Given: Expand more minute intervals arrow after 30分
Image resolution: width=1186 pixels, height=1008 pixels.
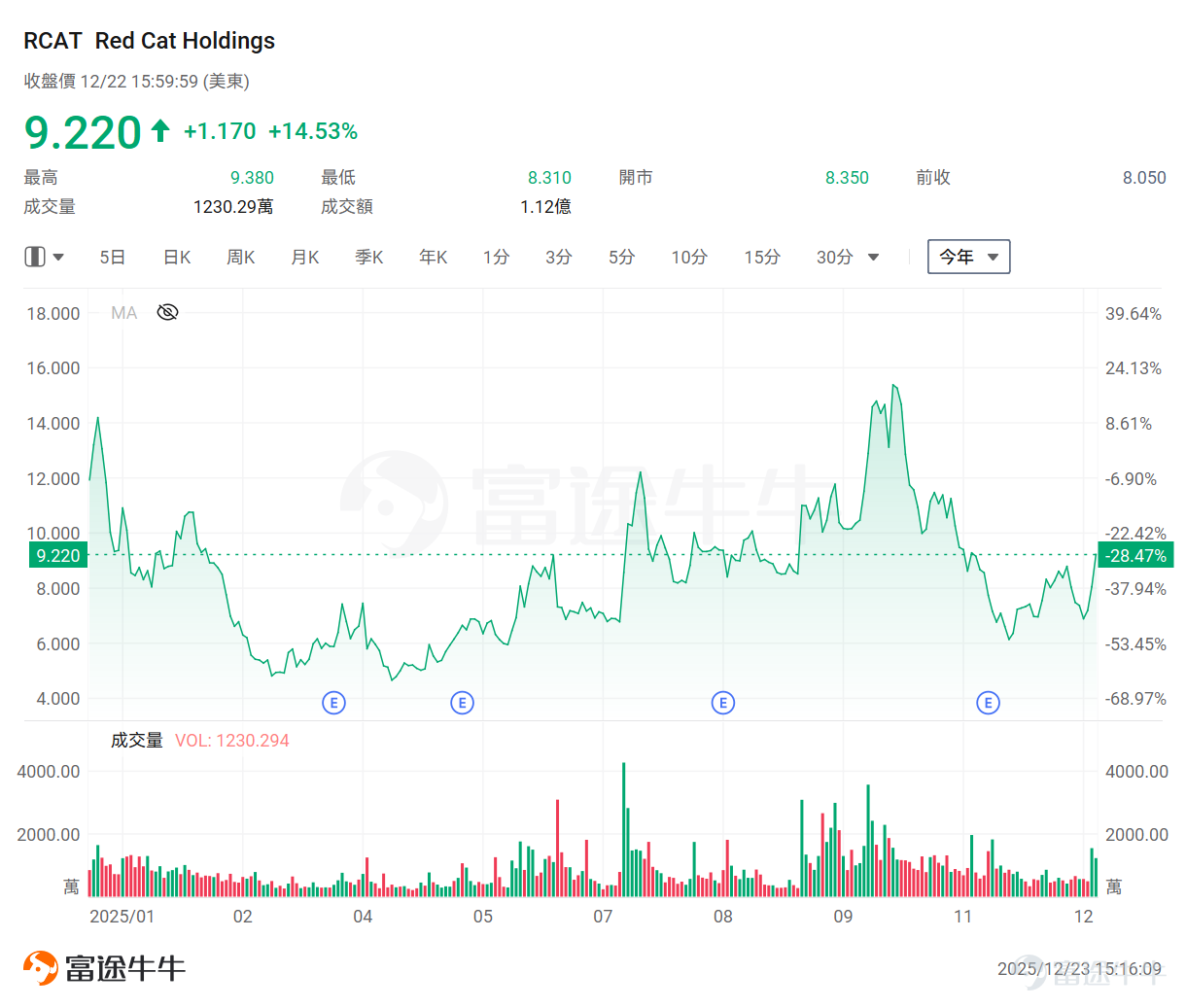Looking at the screenshot, I should (873, 258).
